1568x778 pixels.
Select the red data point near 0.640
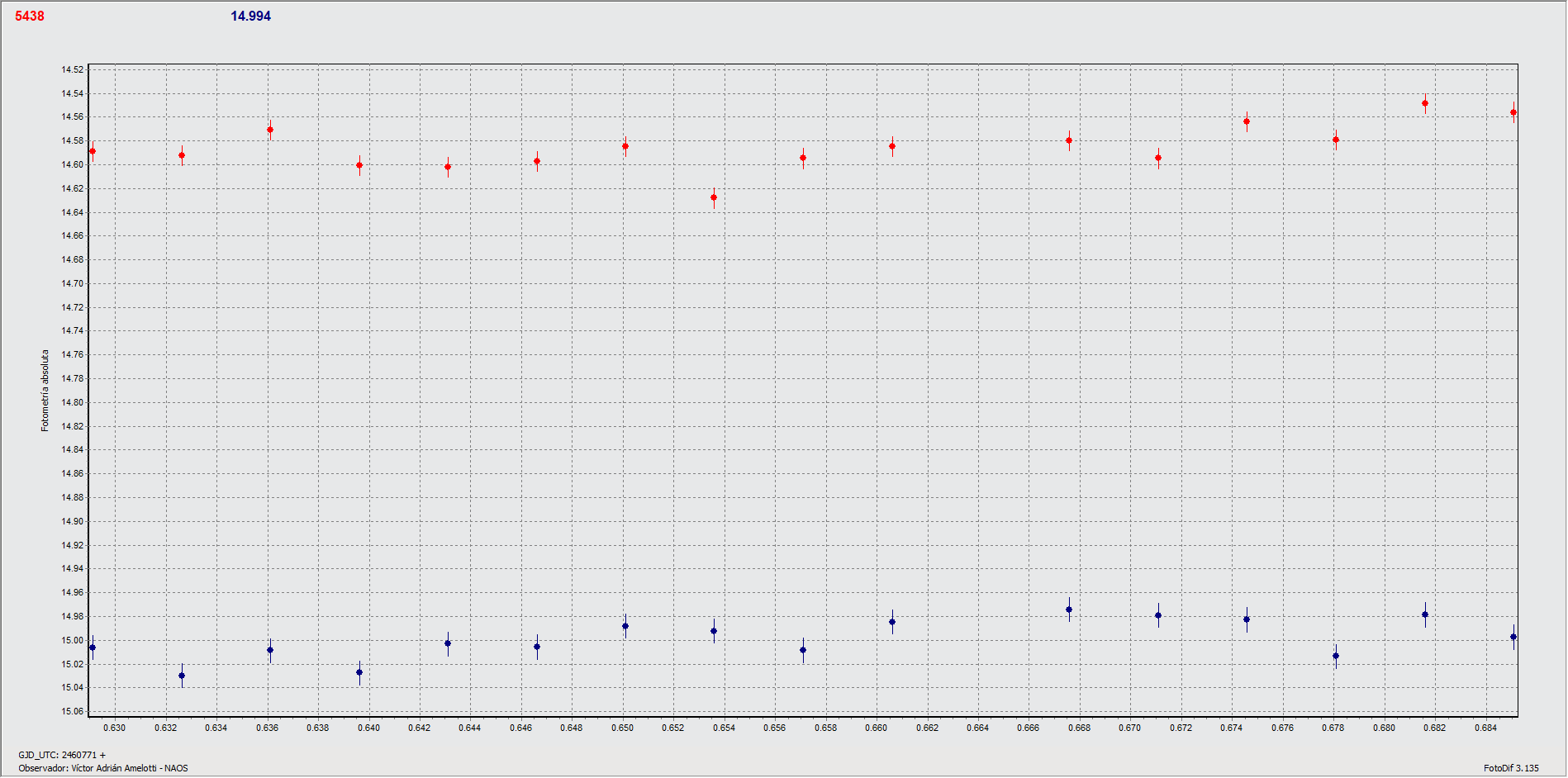[x=359, y=165]
